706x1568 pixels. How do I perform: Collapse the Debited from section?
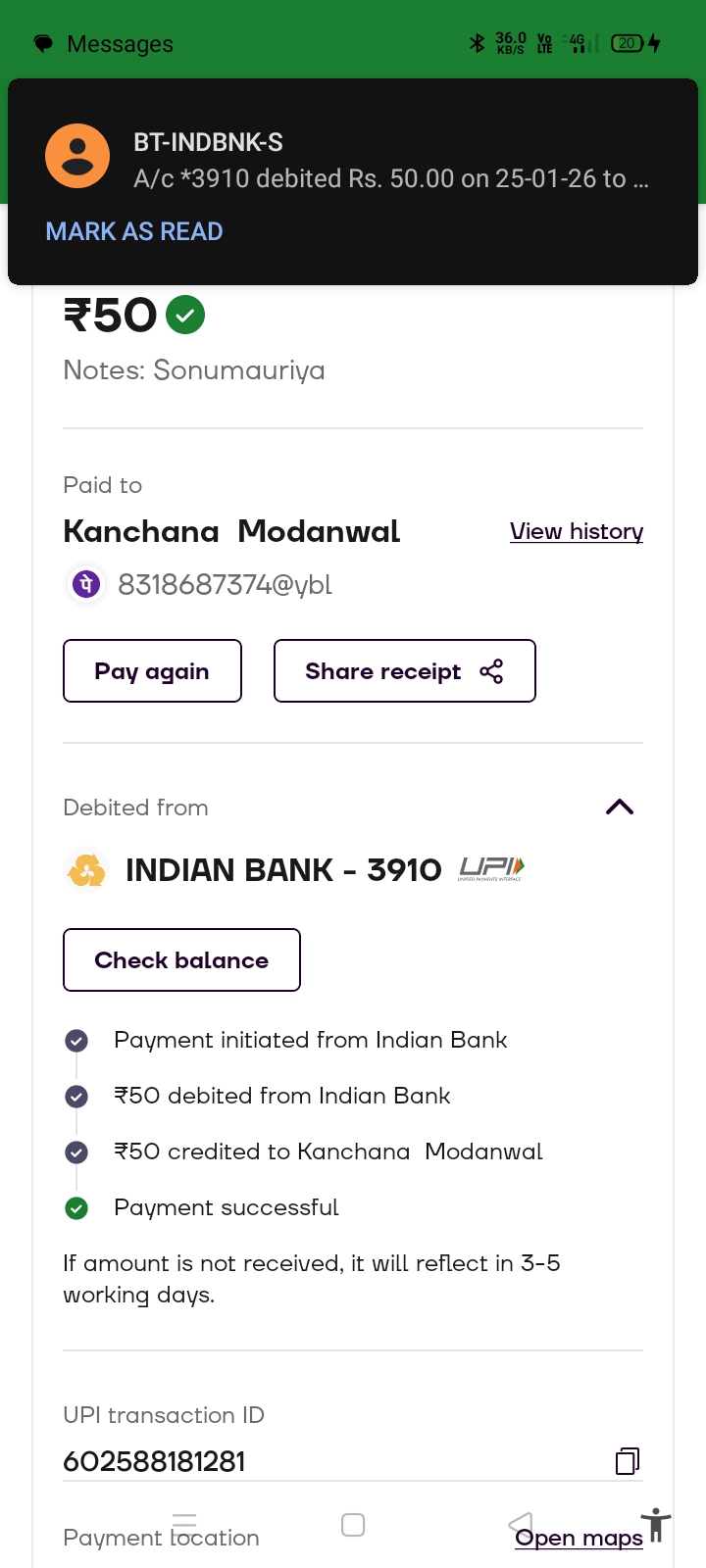pos(620,808)
